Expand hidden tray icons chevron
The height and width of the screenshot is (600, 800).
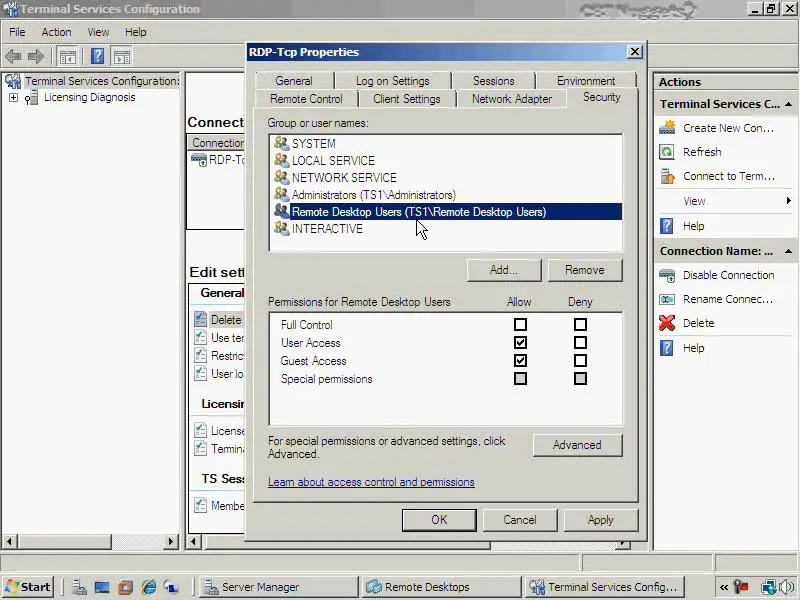pyautogui.click(x=724, y=587)
